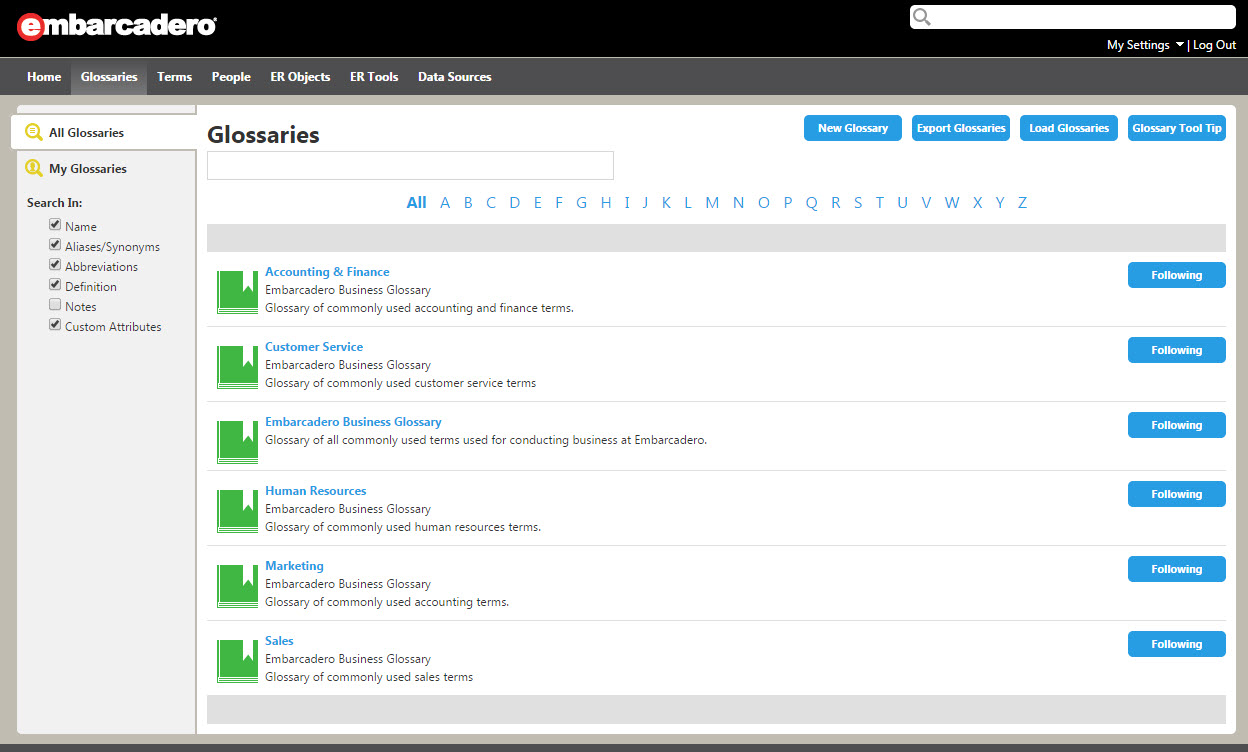Viewport: 1248px width, 752px height.
Task: Open the My Settings dropdown
Action: 1145,45
